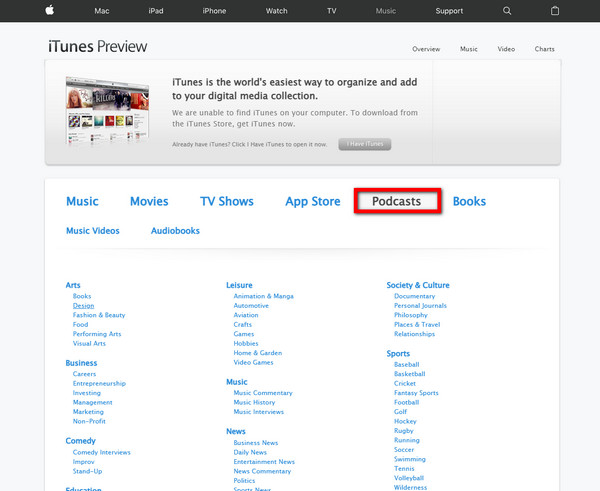Click the Apple logo icon

coord(50,10)
